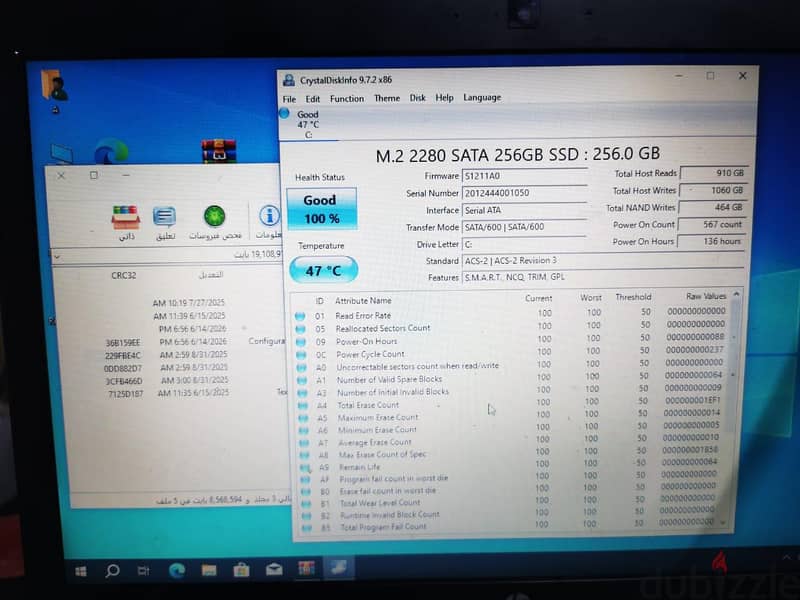Click the Transfer Mode SATA/600 field
The height and width of the screenshot is (600, 800).
(x=524, y=227)
